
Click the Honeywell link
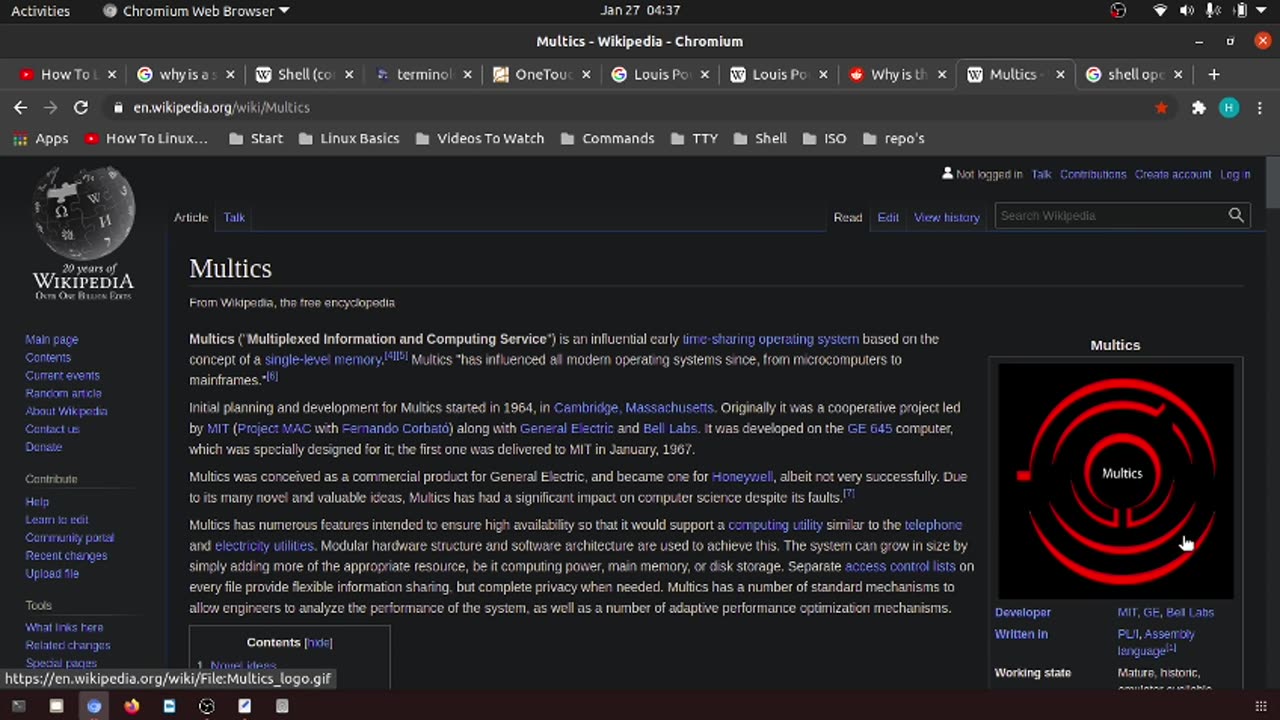(742, 477)
